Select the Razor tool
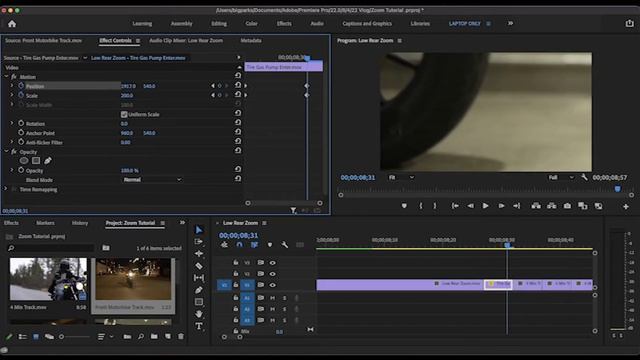Image resolution: width=640 pixels, height=360 pixels. click(199, 266)
